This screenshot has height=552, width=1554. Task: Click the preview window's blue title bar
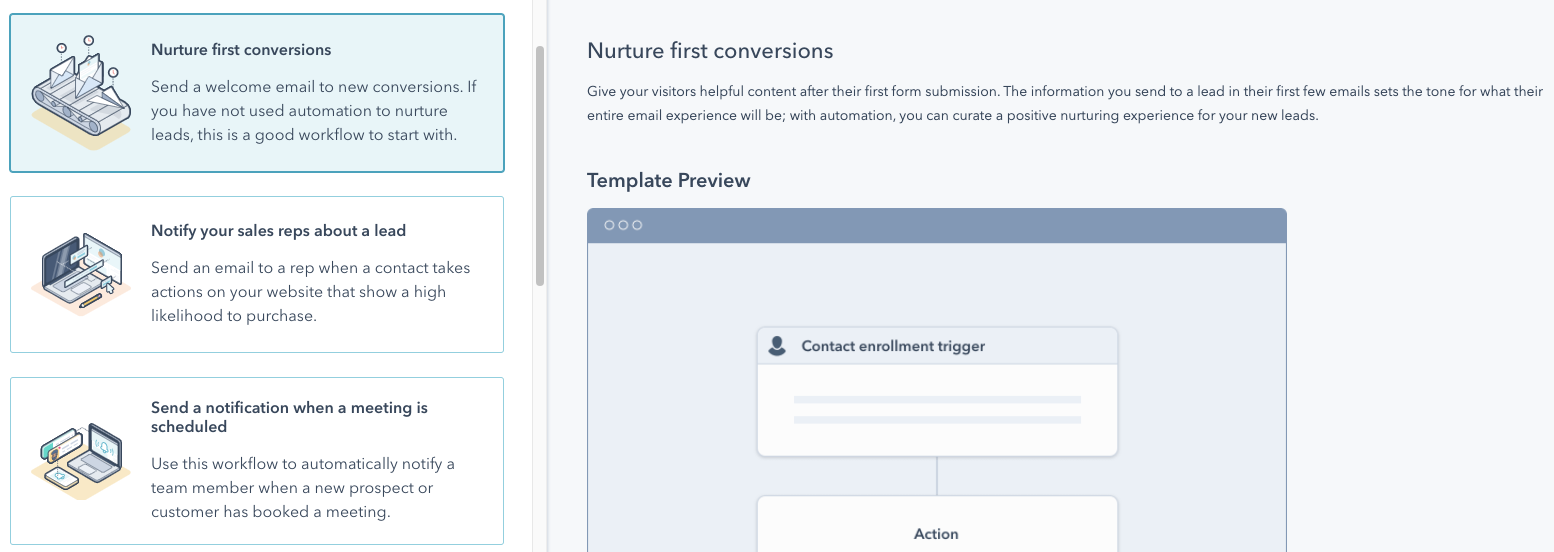point(937,225)
